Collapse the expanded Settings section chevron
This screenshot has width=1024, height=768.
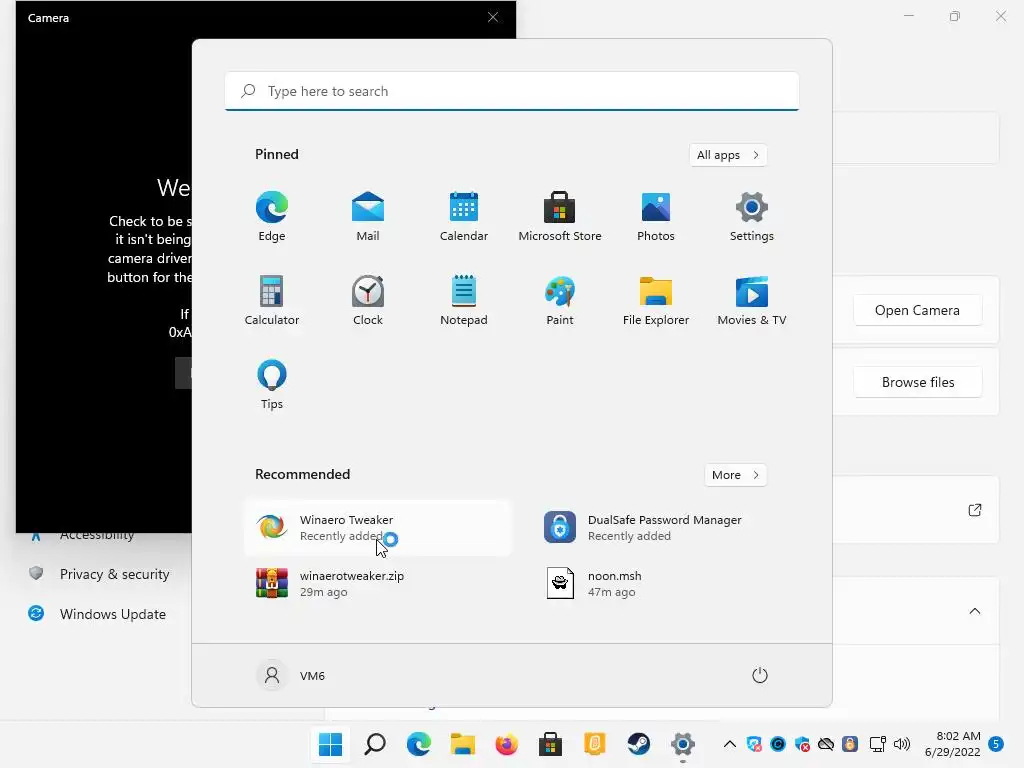(x=974, y=611)
